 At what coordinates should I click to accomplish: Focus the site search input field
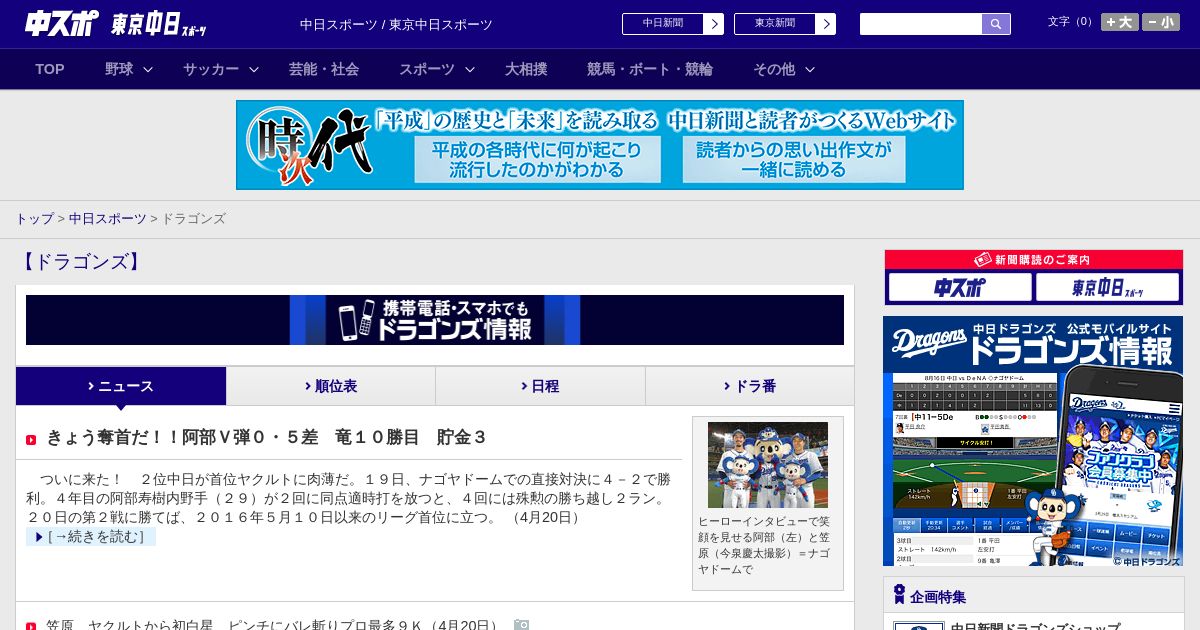click(x=921, y=24)
